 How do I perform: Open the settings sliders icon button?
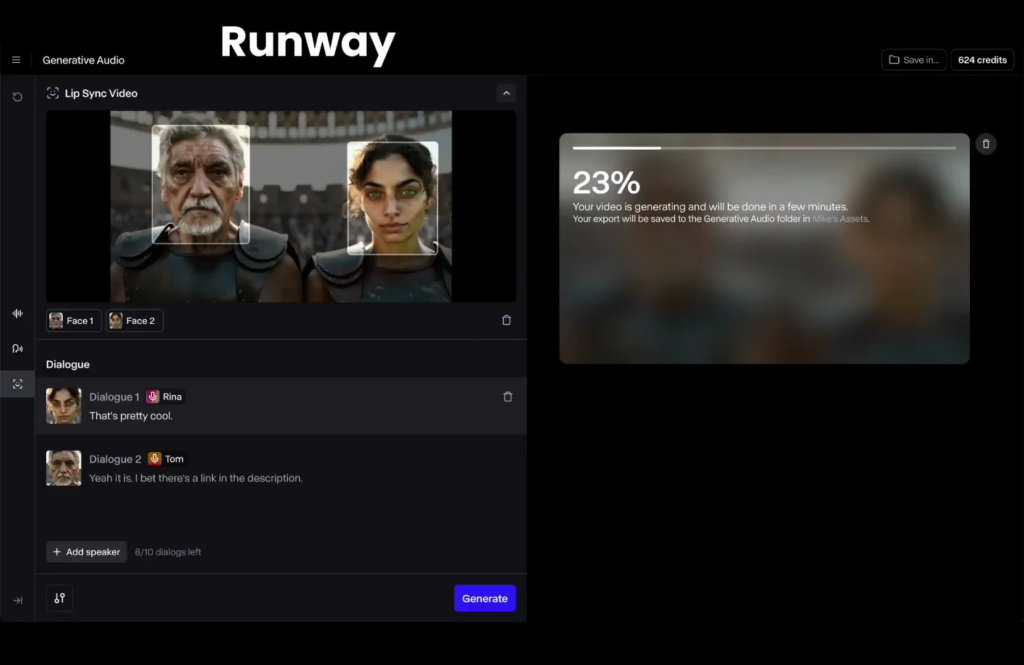coord(60,598)
